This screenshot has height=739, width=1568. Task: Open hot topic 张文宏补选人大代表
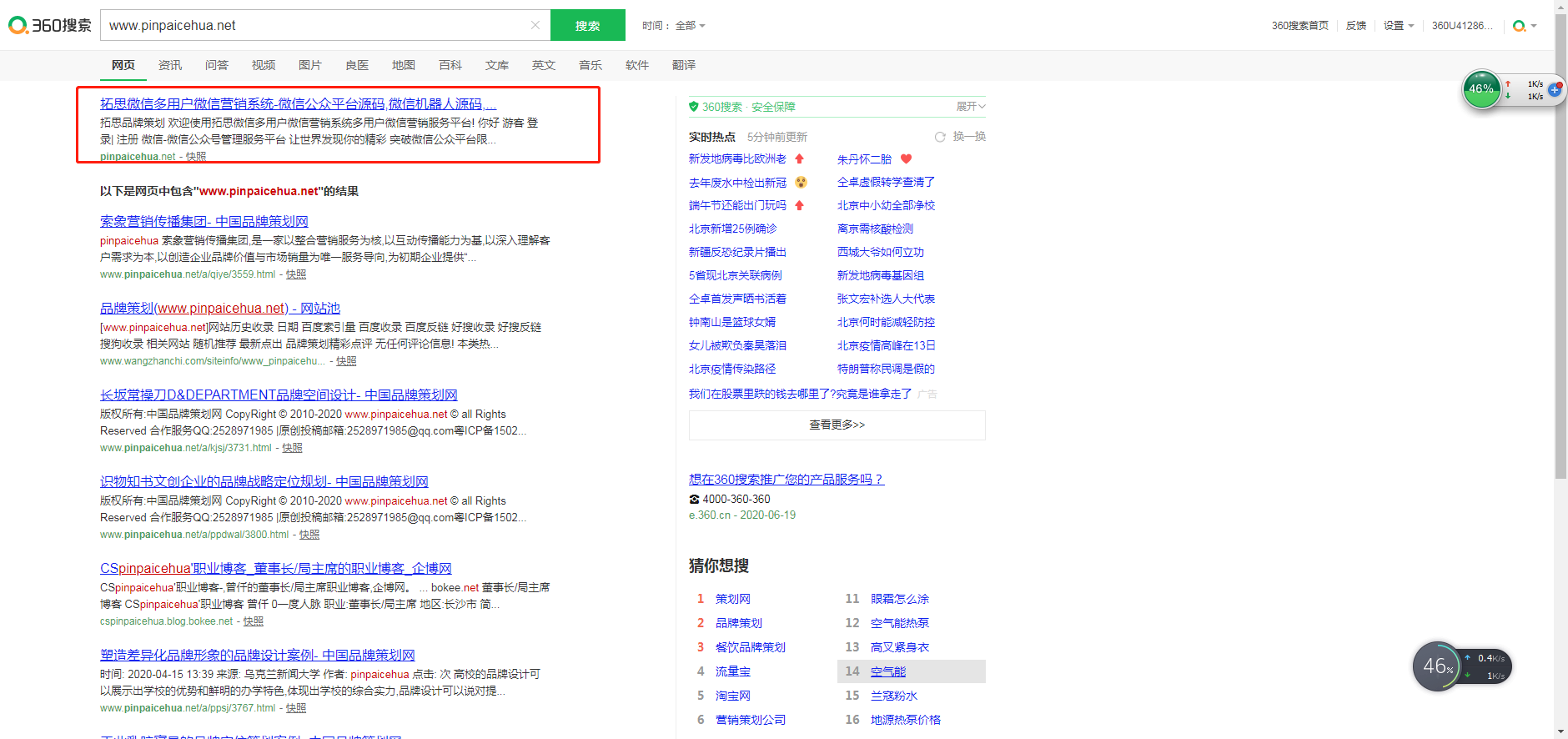coord(886,299)
